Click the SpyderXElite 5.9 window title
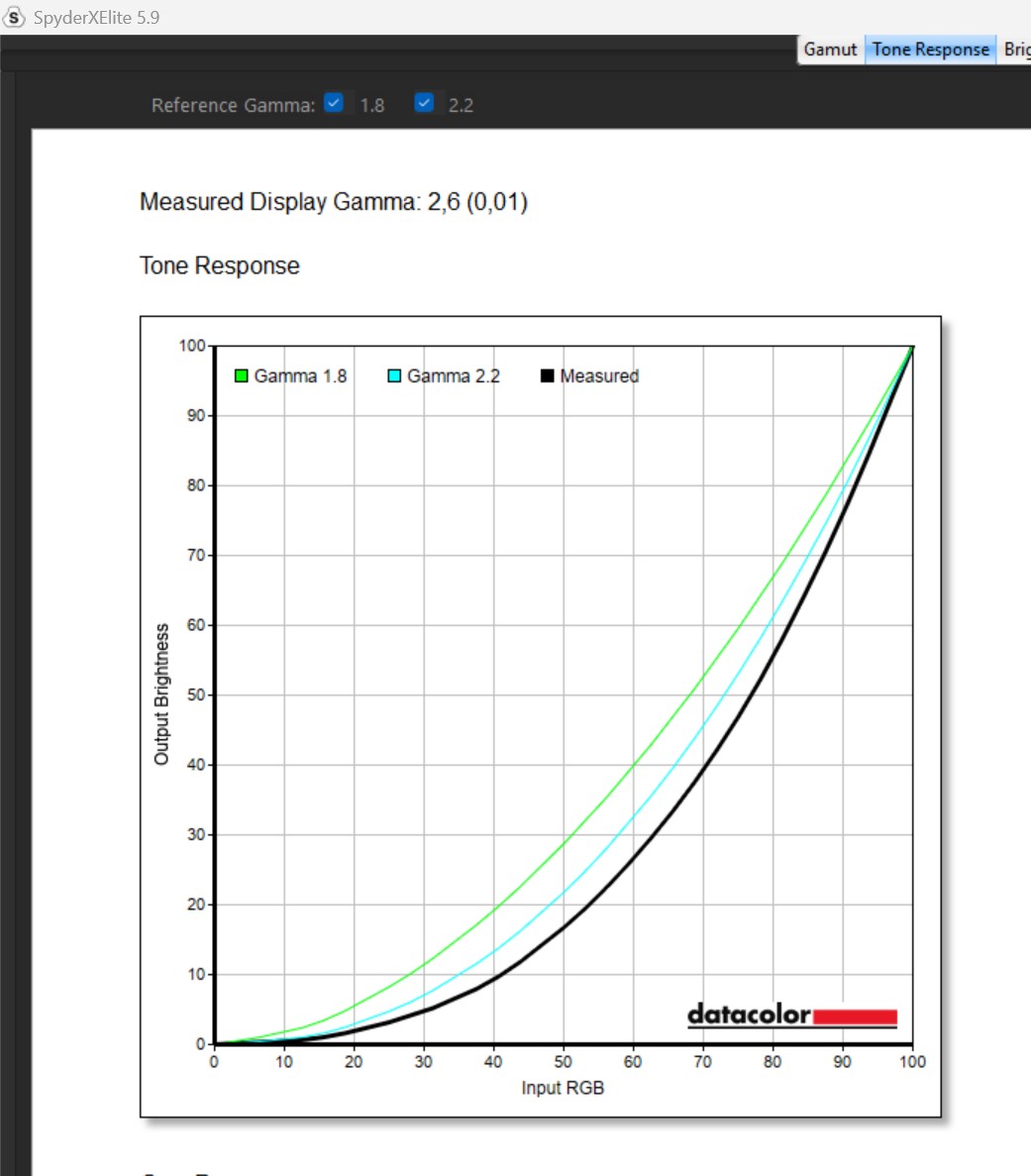This screenshot has width=1031, height=1176. (96, 17)
